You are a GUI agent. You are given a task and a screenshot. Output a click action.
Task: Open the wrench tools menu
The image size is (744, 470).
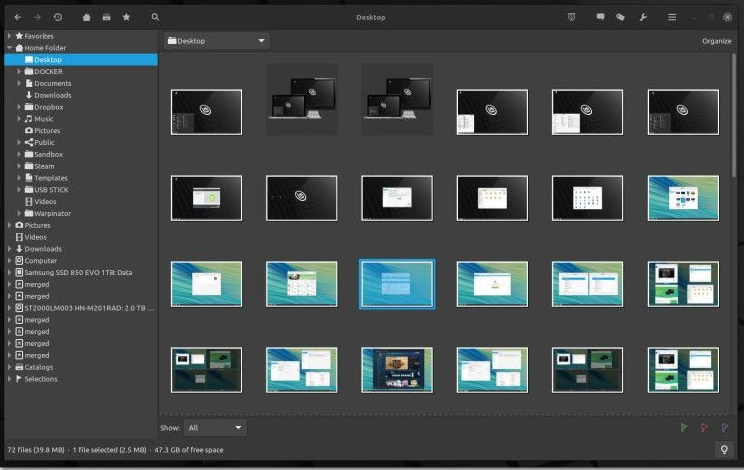643,17
